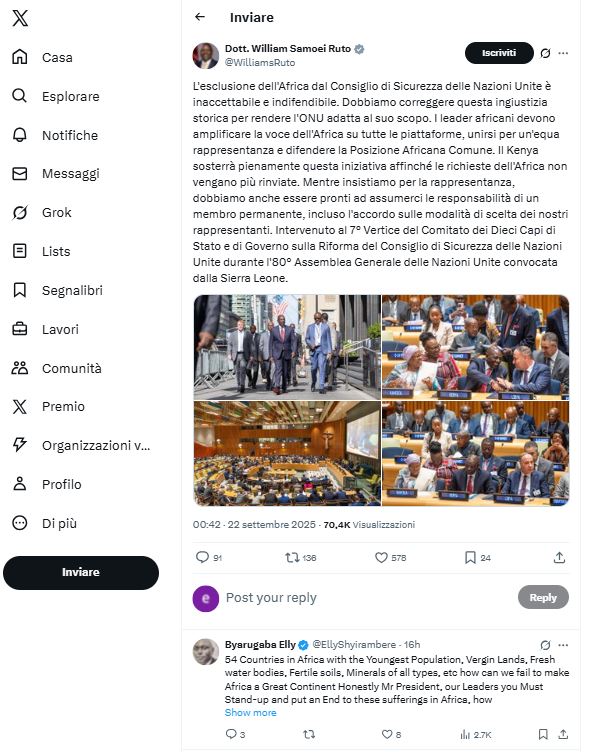Image resolution: width=592 pixels, height=752 pixels.
Task: Click the X logo at the top
Action: coord(20,18)
